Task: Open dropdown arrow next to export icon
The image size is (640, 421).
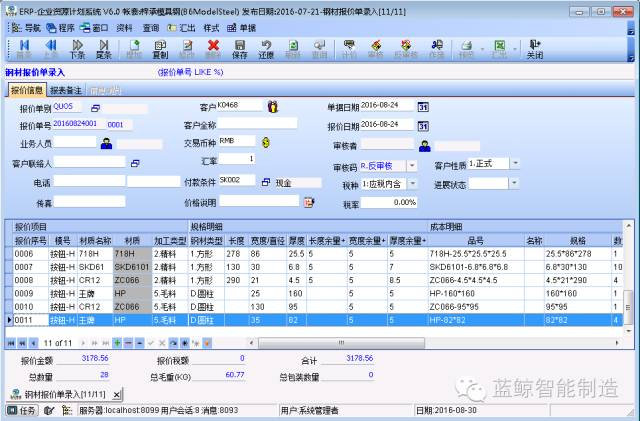Action: [515, 49]
